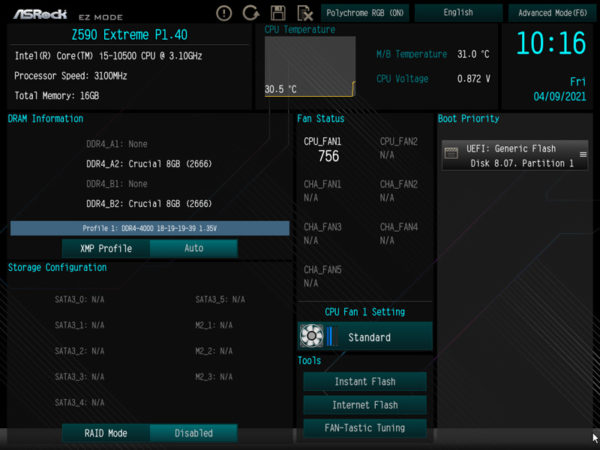Click DDR4_A2 Crucial 8GB slot

[149, 164]
